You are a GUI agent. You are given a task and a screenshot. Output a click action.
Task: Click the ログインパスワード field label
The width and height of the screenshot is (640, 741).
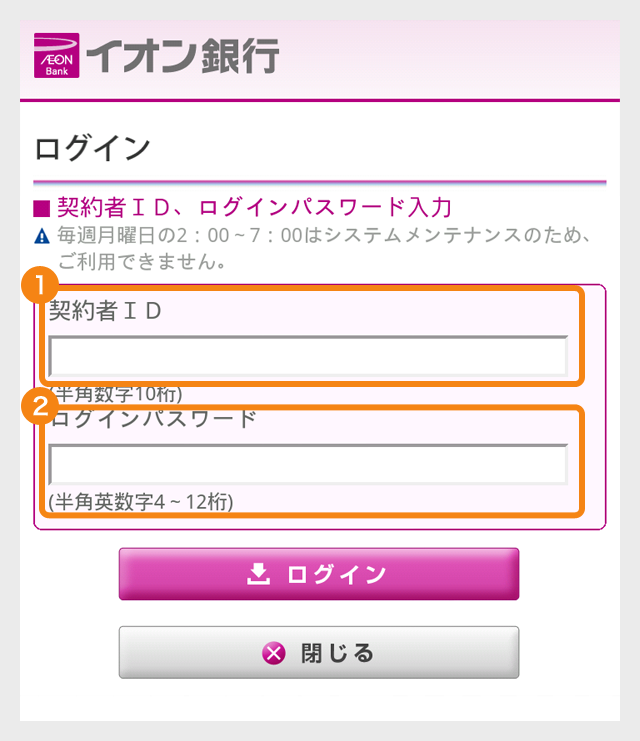point(153,418)
